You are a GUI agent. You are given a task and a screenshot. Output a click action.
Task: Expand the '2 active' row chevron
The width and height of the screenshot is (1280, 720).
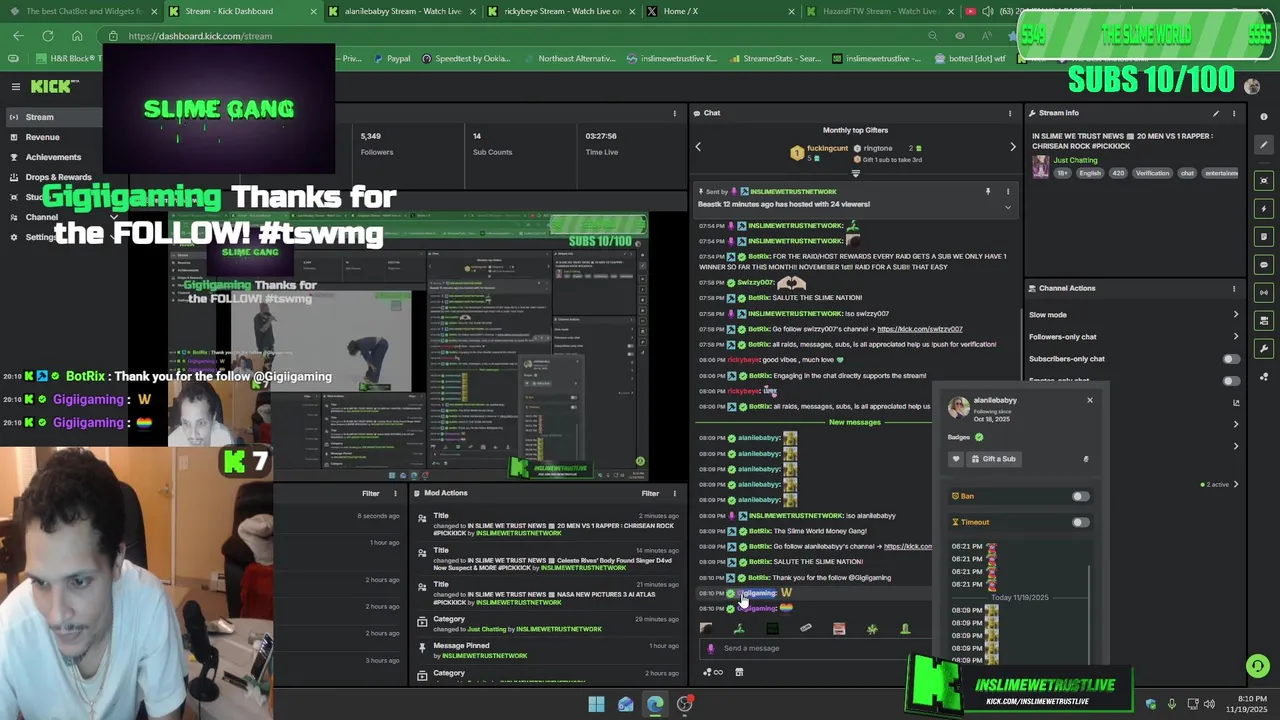[1235, 485]
